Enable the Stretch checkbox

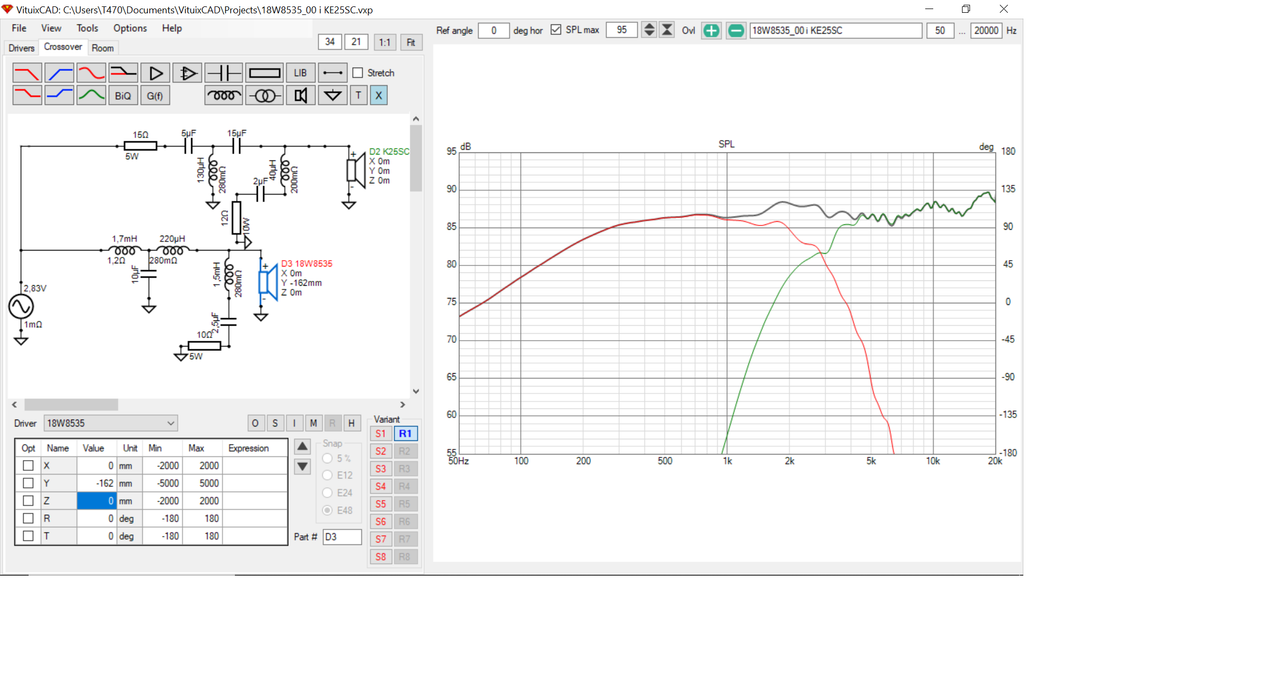(x=357, y=73)
